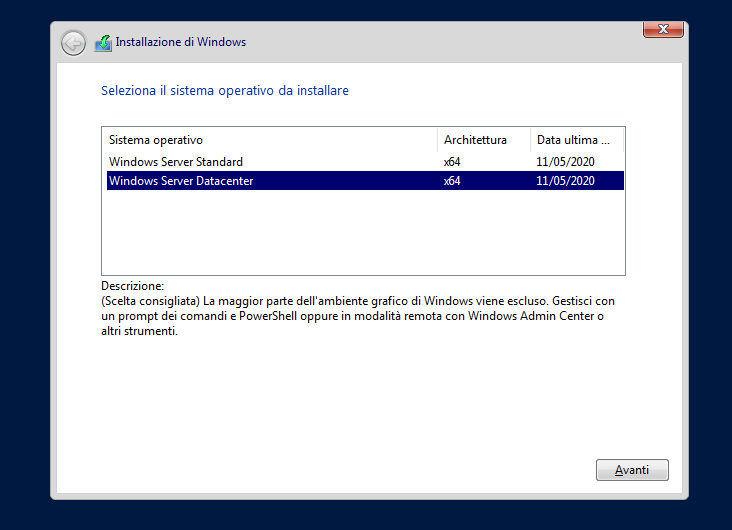Viewport: 732px width, 530px height.
Task: Click the Sistema operativo column header
Action: (269, 140)
